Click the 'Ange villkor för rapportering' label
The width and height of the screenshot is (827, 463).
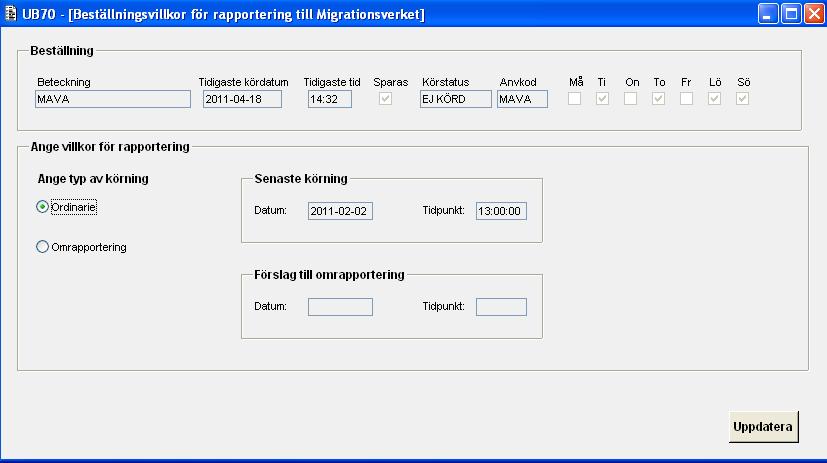pos(110,147)
